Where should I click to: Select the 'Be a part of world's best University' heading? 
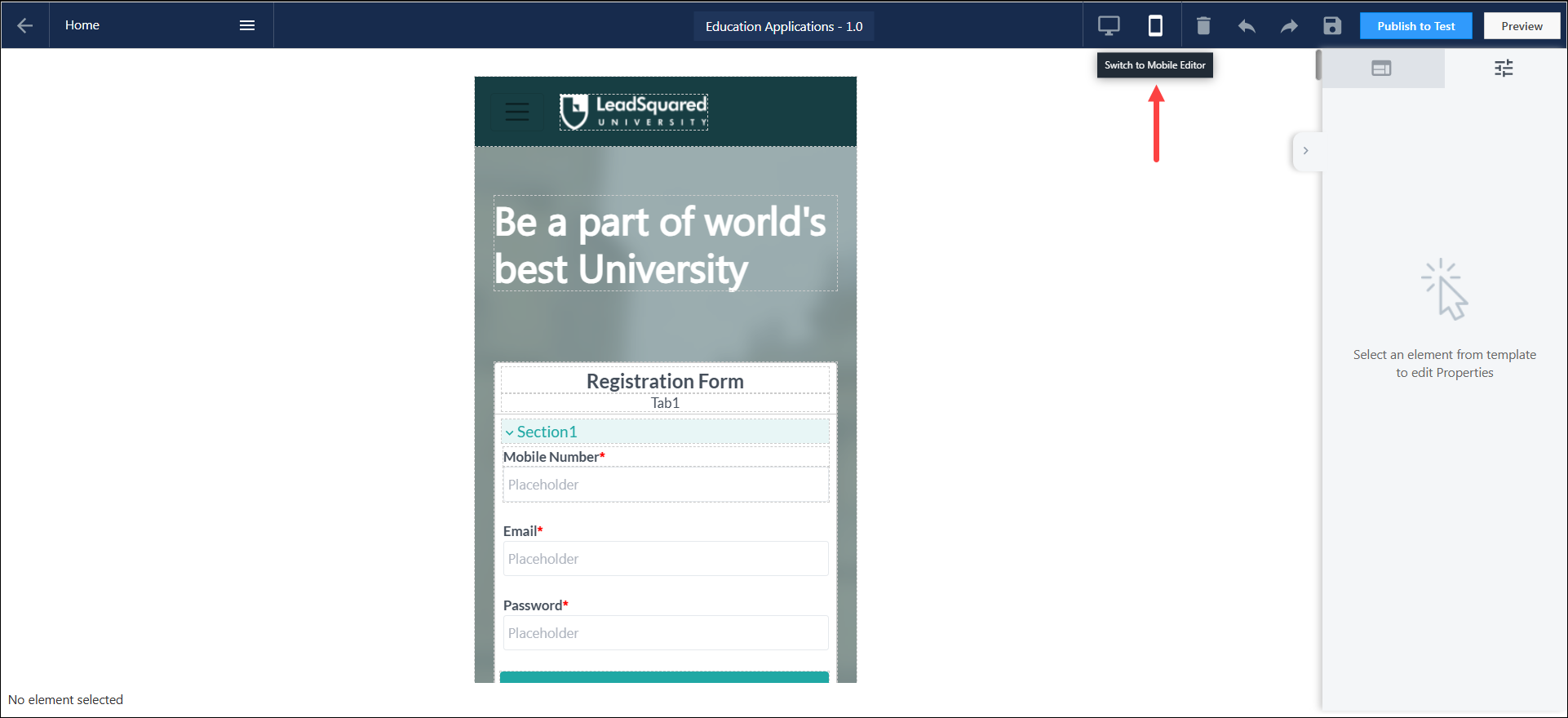665,243
